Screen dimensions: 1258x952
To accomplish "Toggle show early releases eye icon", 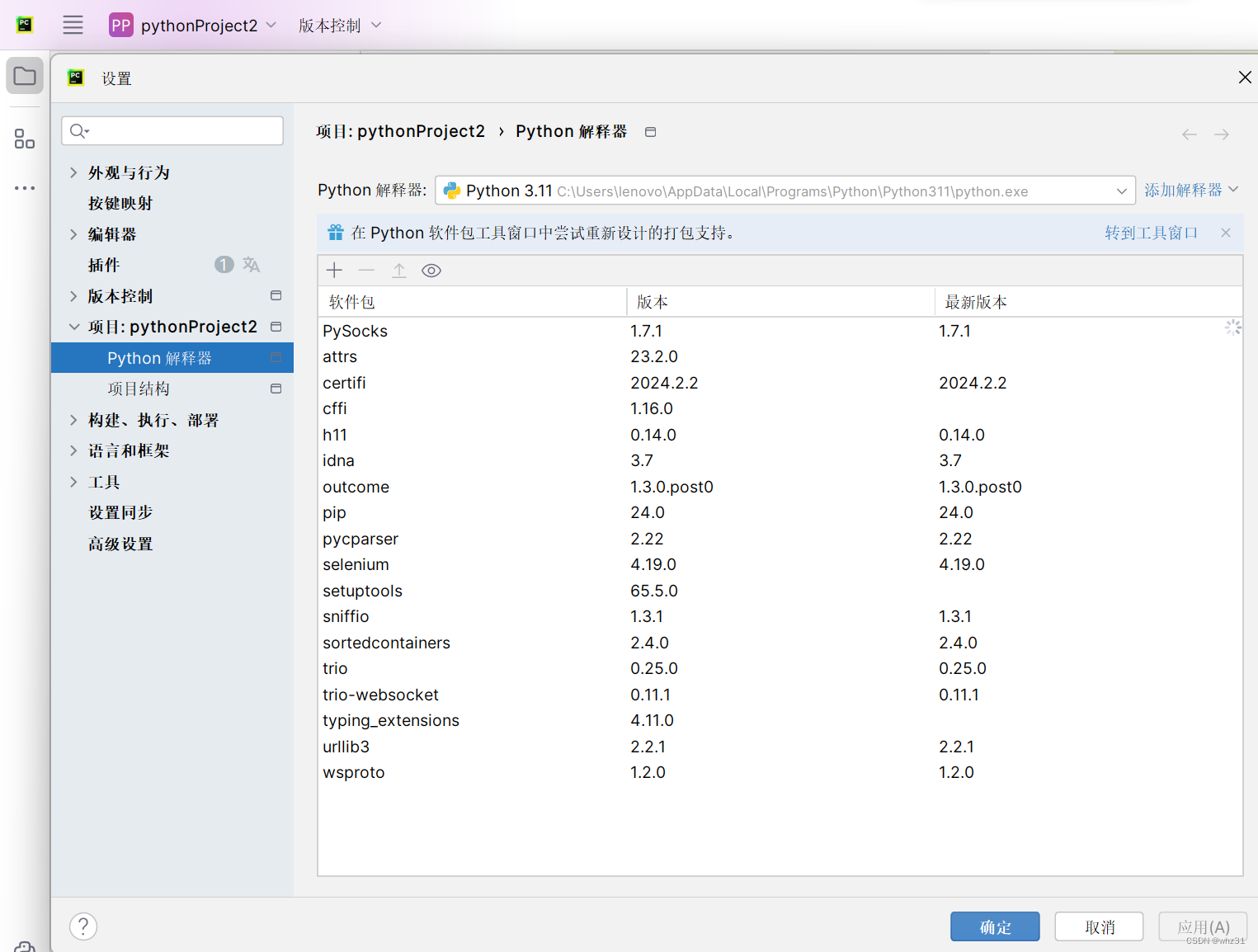I will point(431,271).
